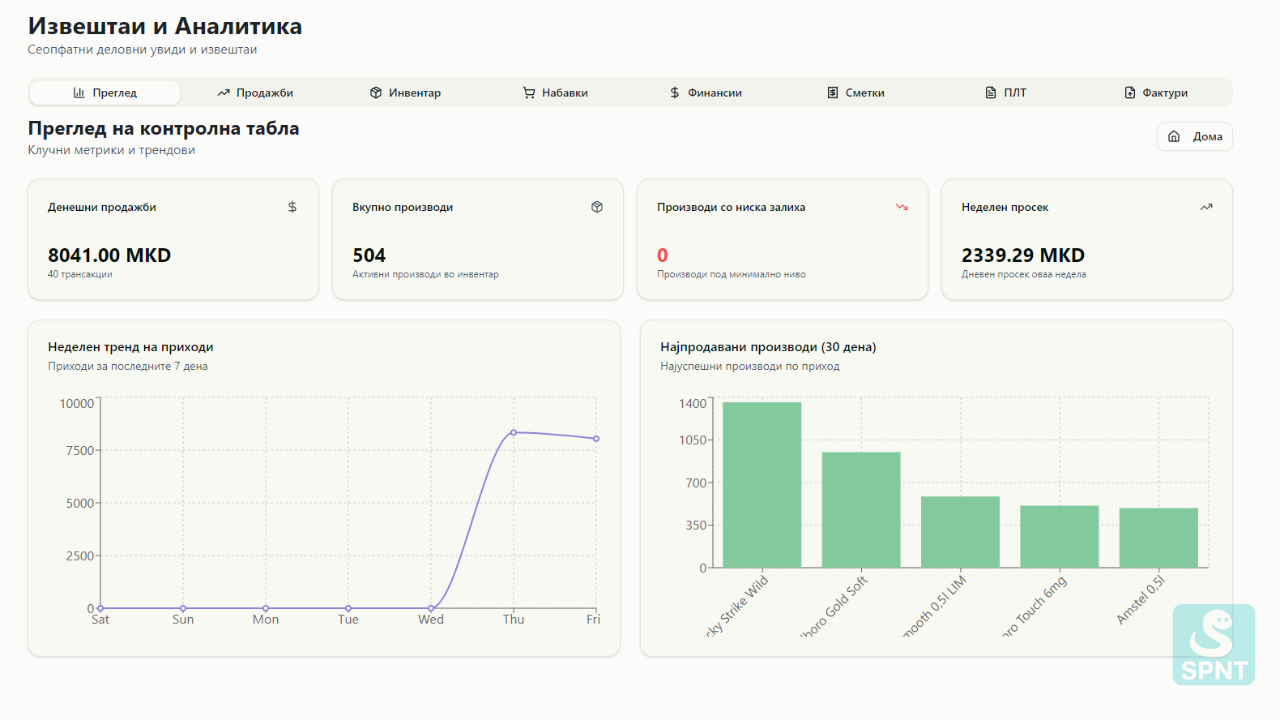
Task: Click the house icon in Дома button
Action: 1174,137
